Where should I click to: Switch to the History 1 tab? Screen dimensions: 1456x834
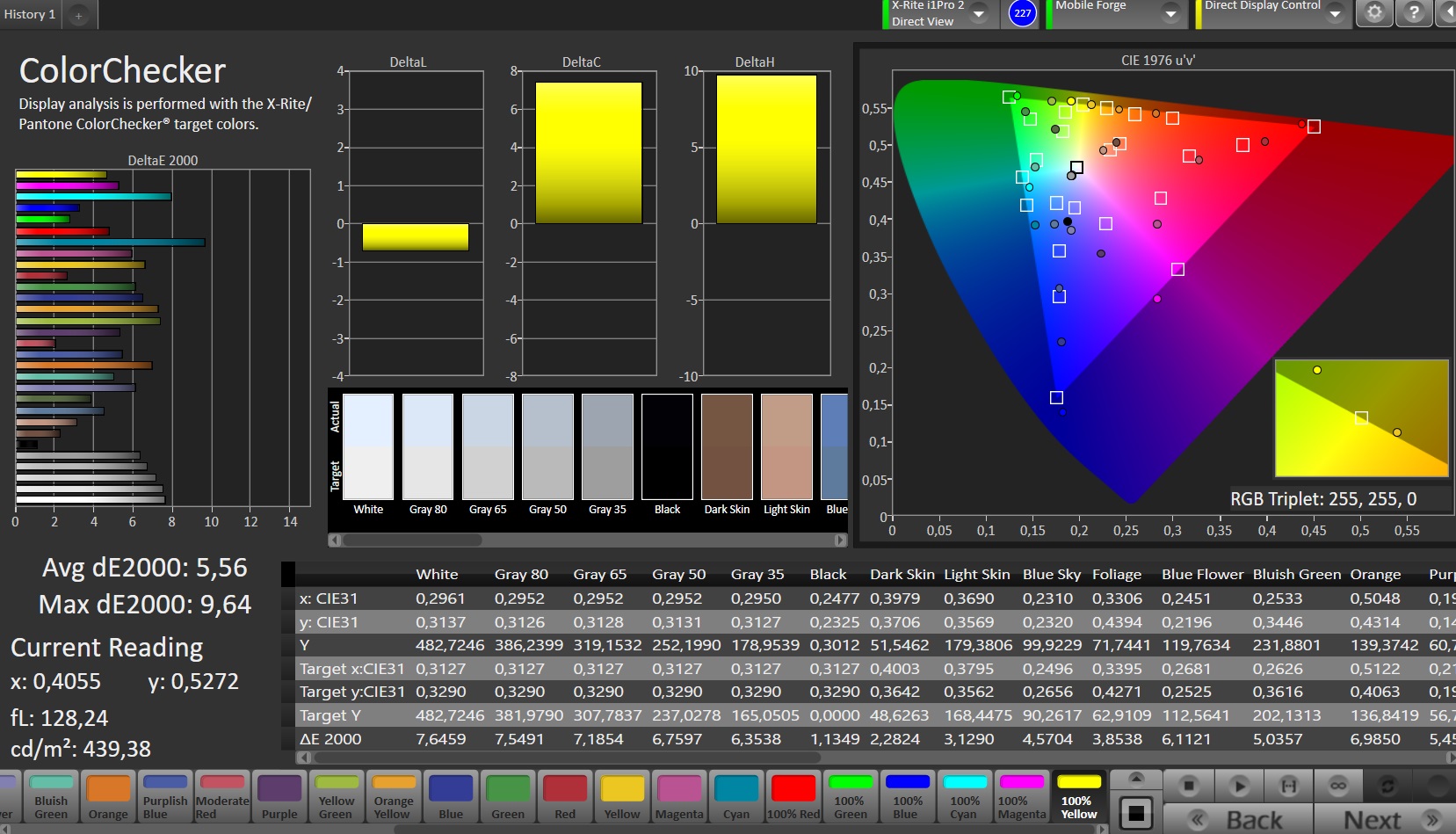tap(30, 14)
